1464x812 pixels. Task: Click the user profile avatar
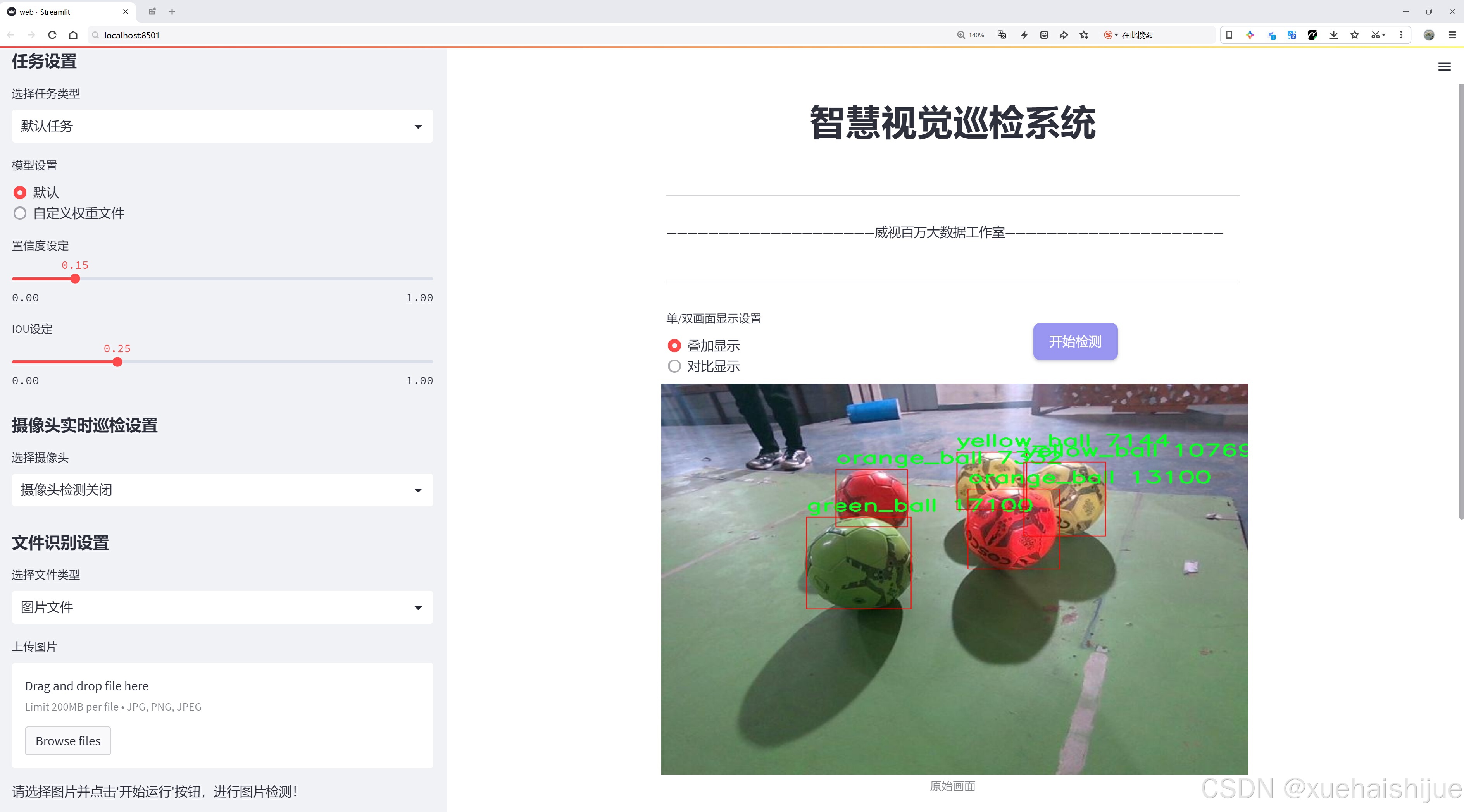(x=1429, y=34)
